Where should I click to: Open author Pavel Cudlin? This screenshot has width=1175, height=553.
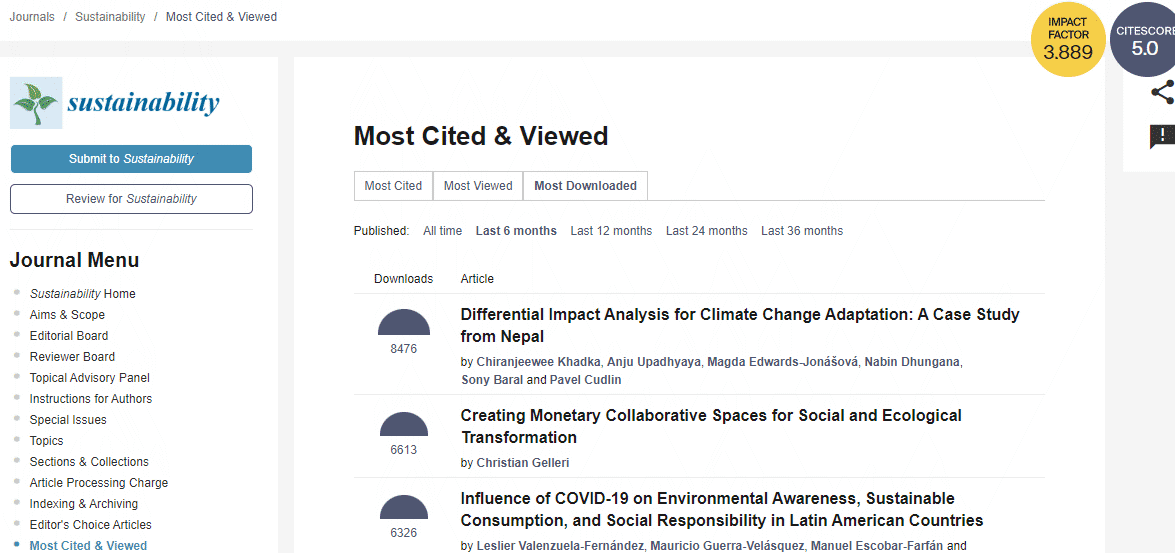585,380
